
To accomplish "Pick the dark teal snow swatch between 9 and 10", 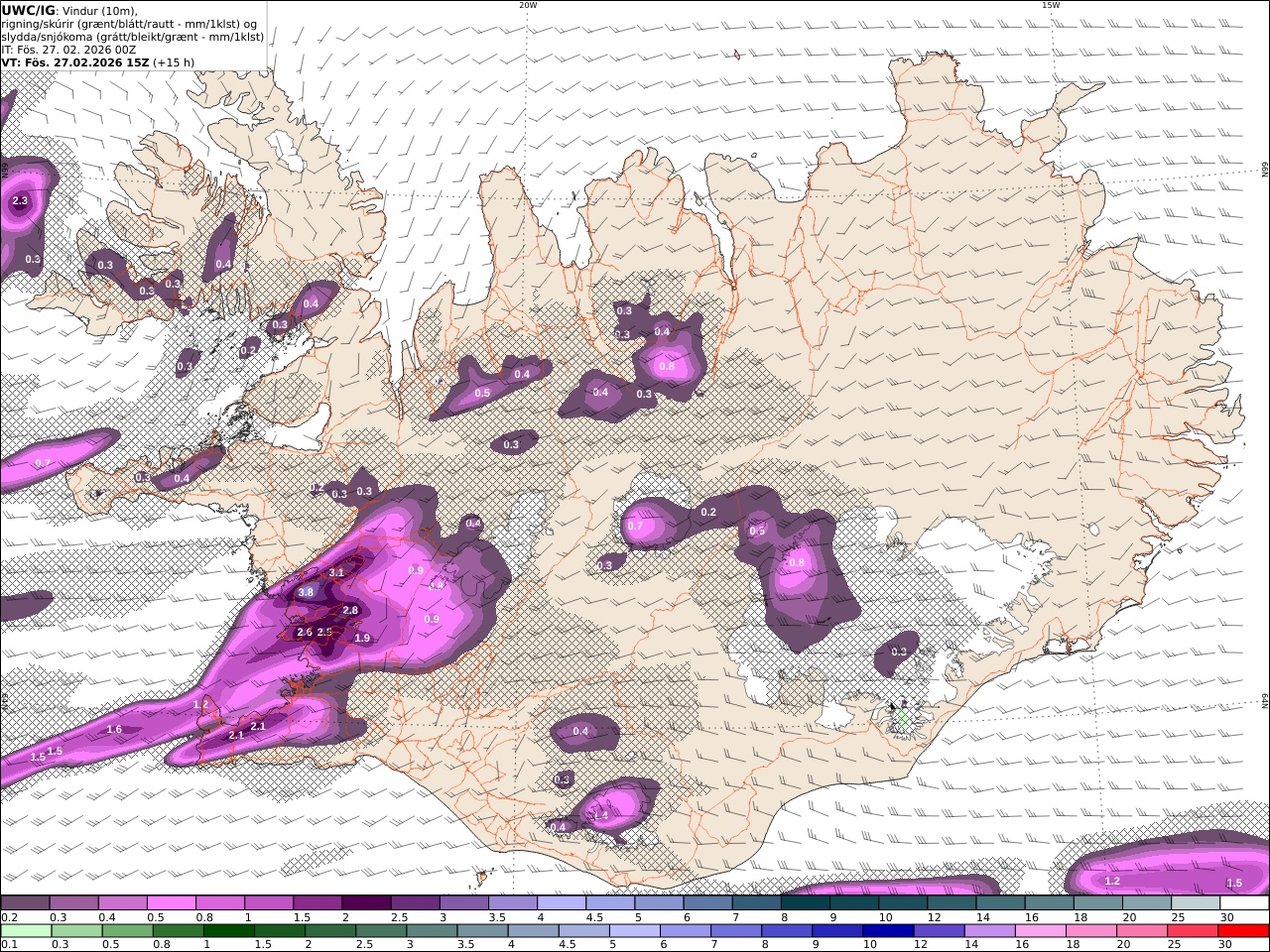I will click(853, 903).
